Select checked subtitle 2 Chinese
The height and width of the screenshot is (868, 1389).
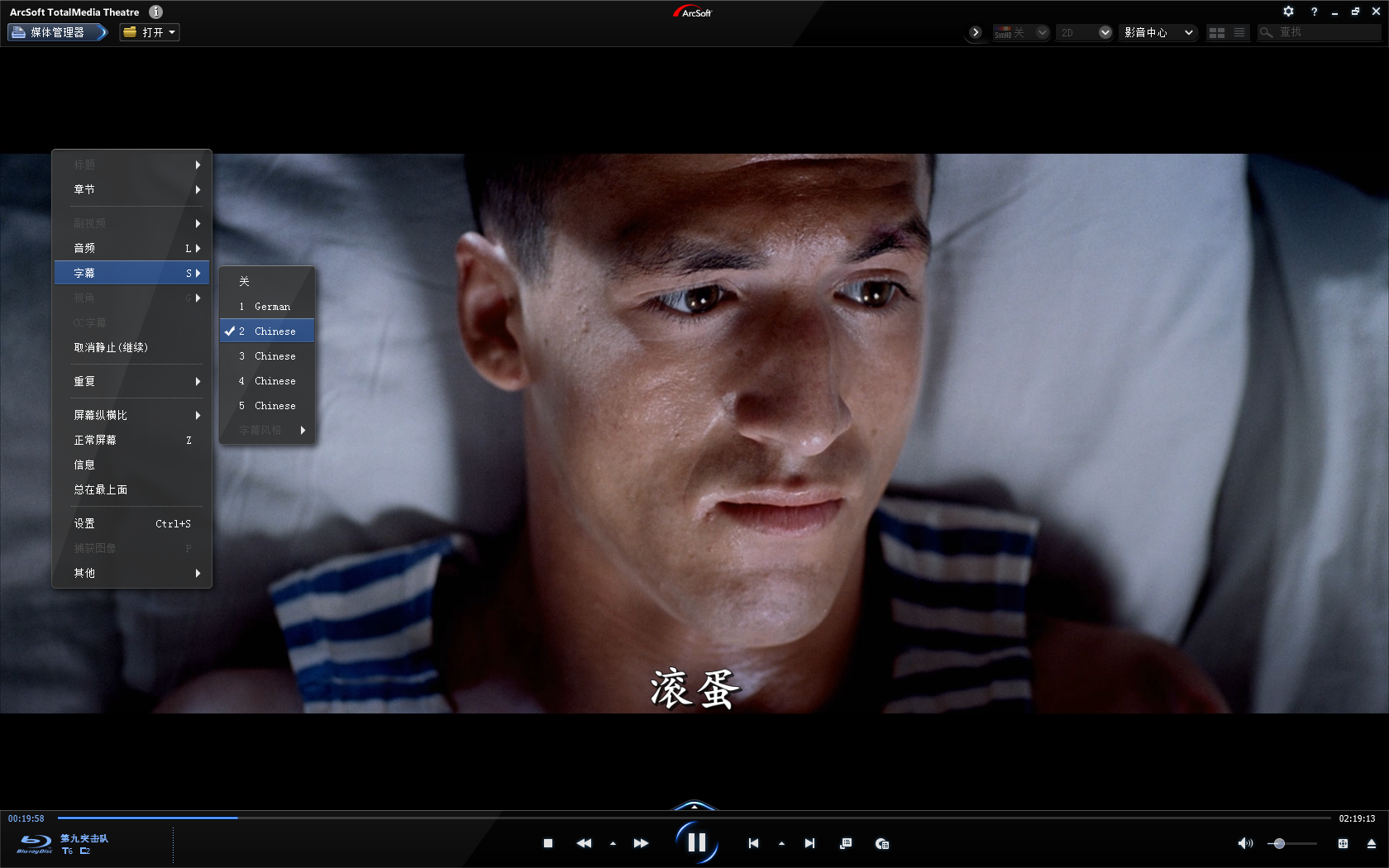(267, 331)
